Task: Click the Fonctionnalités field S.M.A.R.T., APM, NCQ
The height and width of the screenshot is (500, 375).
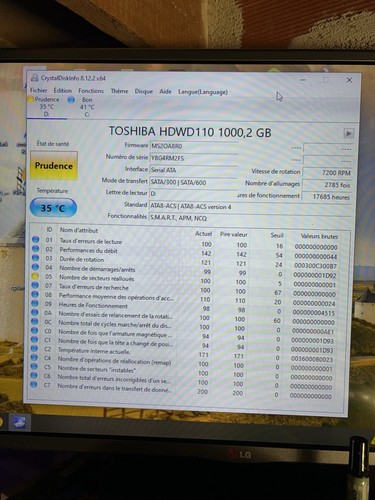Action: point(250,218)
